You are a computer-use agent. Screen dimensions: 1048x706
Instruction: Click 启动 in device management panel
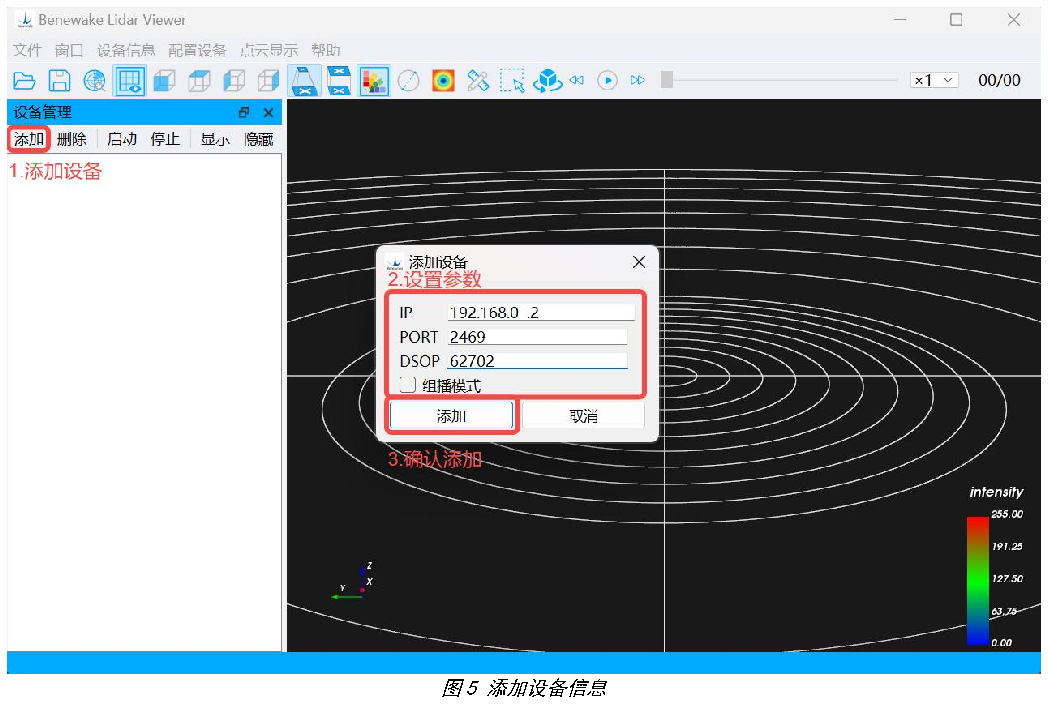pyautogui.click(x=122, y=139)
